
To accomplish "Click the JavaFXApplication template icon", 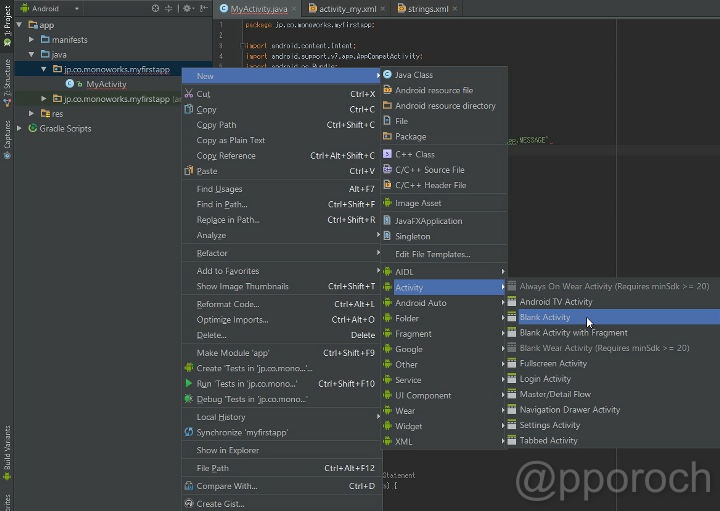I will [388, 220].
